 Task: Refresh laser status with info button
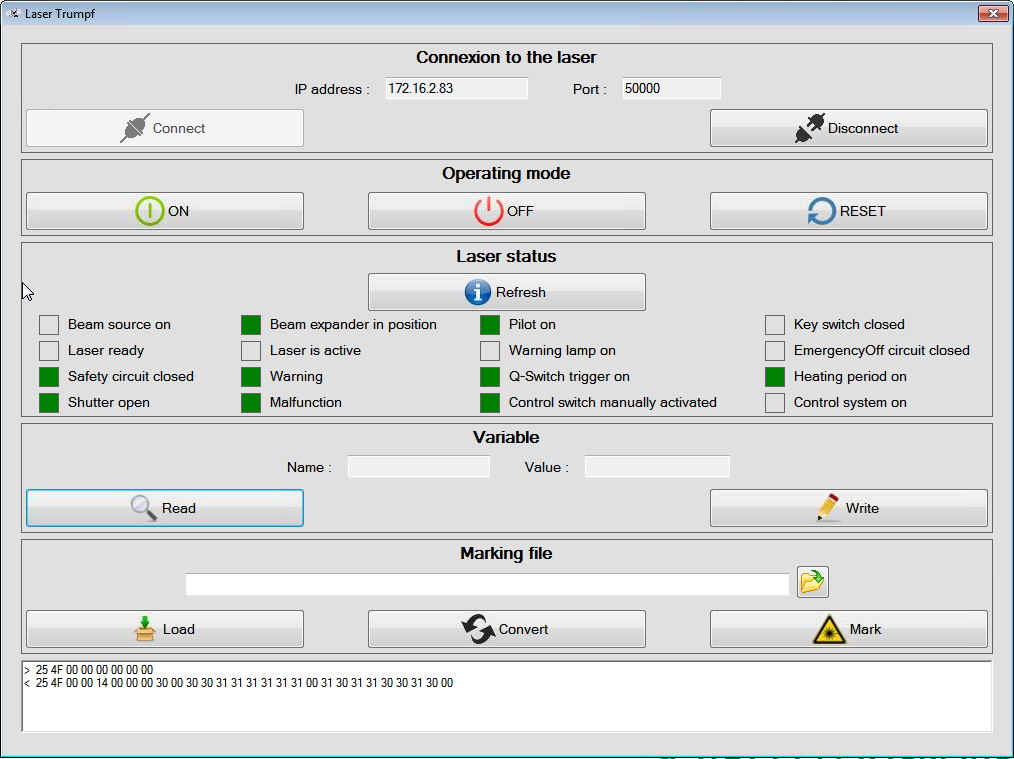506,292
